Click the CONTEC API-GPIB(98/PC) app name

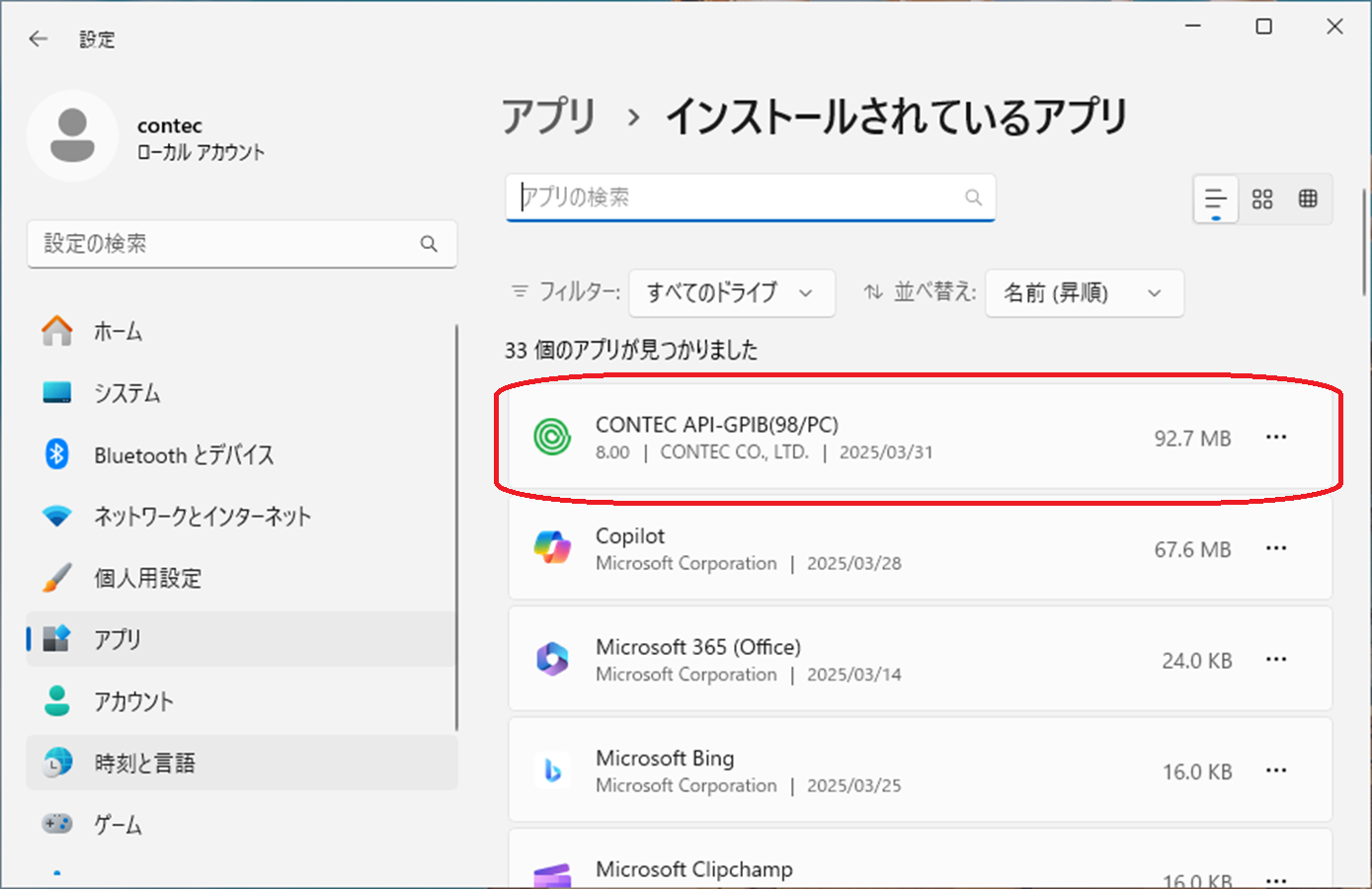tap(717, 425)
